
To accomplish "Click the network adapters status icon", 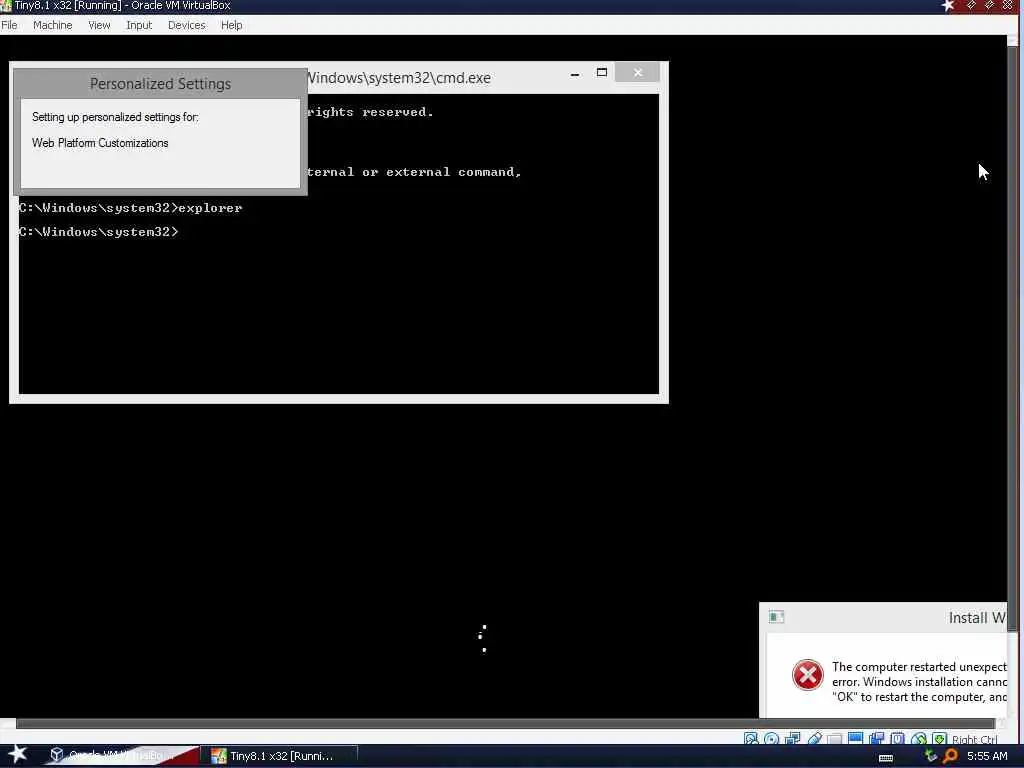I will click(792, 739).
